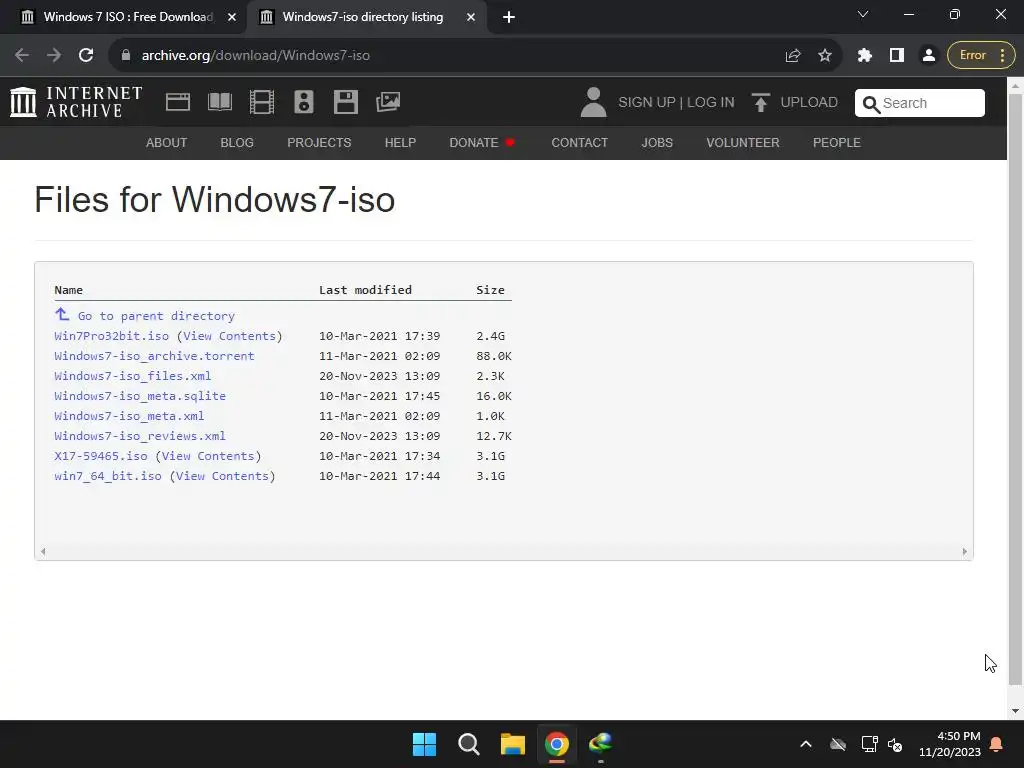Close the Windows7-iso directory listing tab
The height and width of the screenshot is (768, 1024).
[471, 17]
